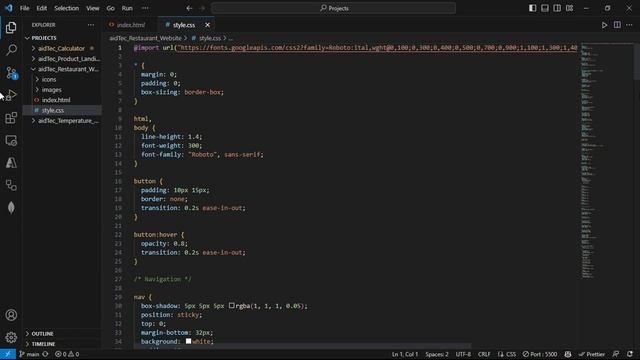Open the Explorer view in activity bar
The height and width of the screenshot is (360, 640).
(x=11, y=27)
